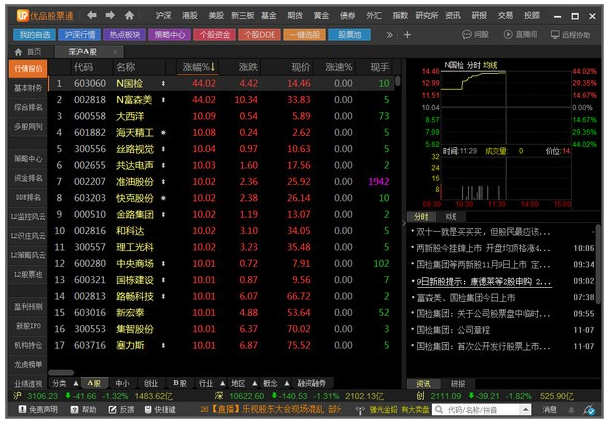The width and height of the screenshot is (607, 426).
Task: Collapse the right panel using the side arrow
Action: point(404,223)
